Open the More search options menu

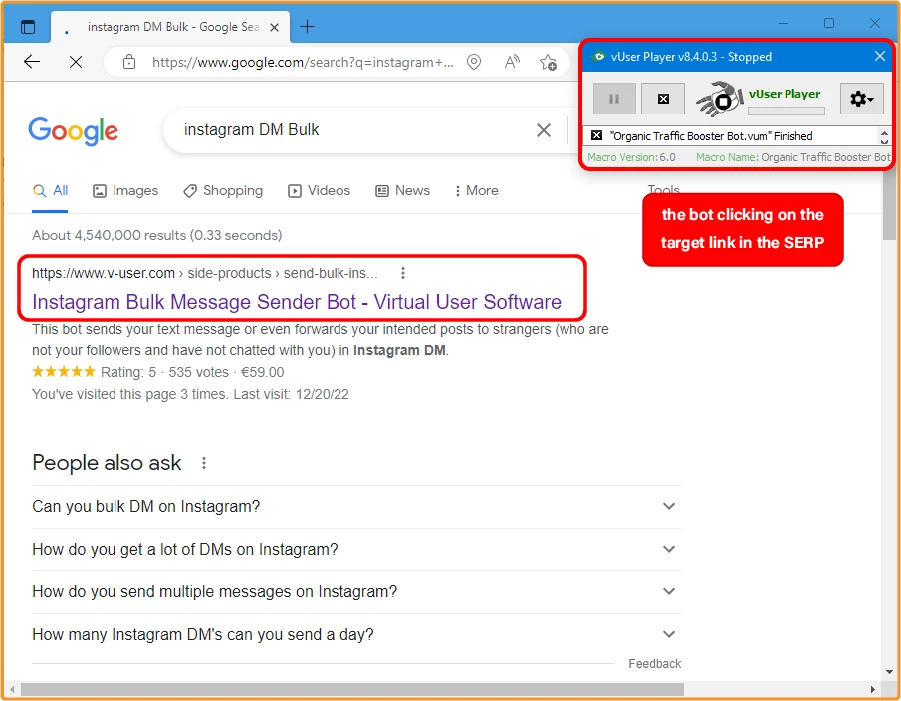[x=476, y=191]
